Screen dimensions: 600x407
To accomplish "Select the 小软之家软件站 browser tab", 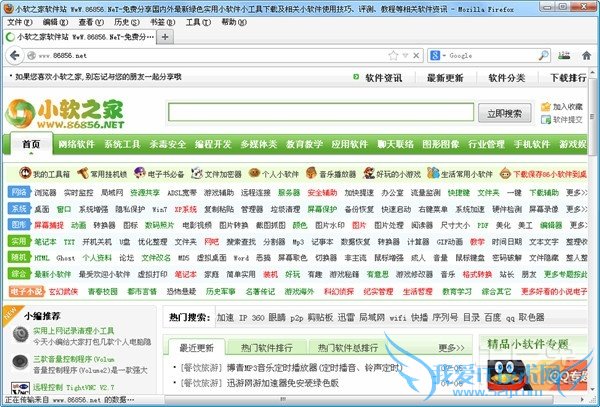I will [80, 37].
